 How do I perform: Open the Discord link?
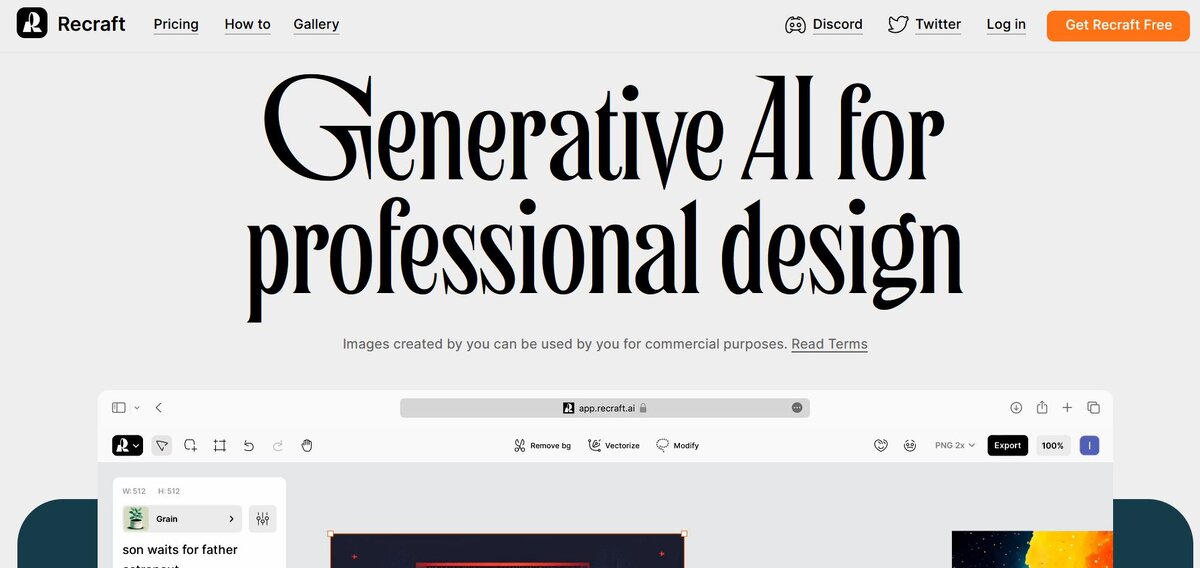pos(837,24)
